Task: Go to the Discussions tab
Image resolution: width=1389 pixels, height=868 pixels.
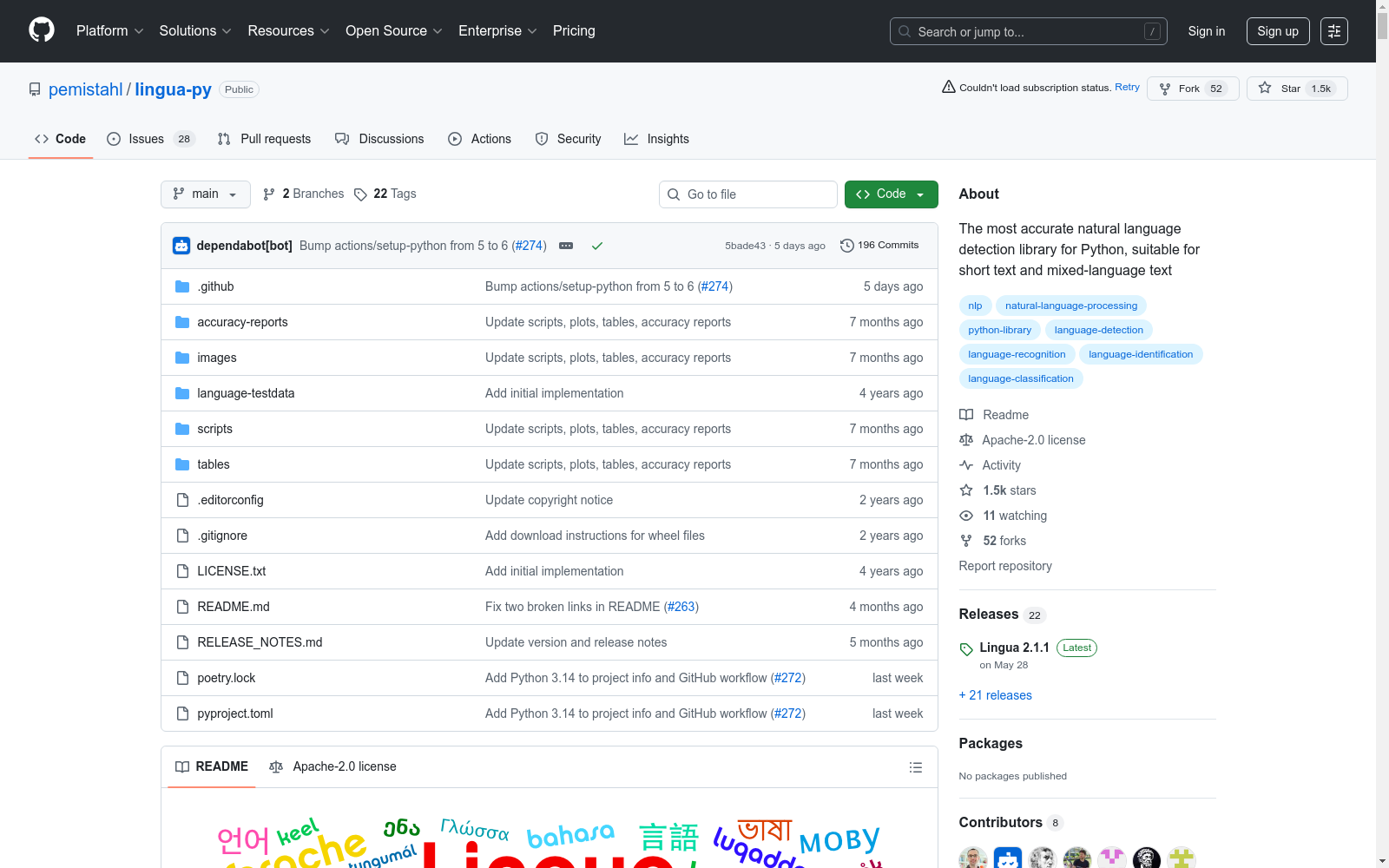Action: click(x=379, y=139)
